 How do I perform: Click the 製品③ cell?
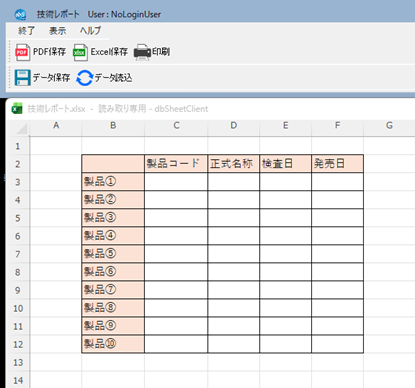tap(113, 218)
